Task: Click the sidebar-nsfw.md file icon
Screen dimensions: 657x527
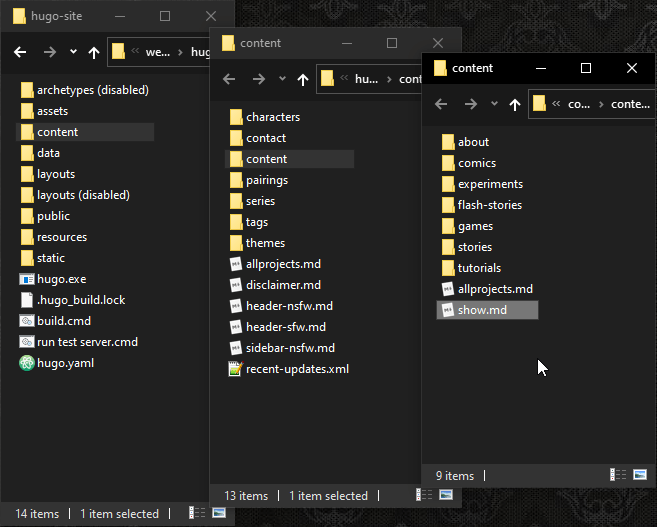Action: click(236, 348)
